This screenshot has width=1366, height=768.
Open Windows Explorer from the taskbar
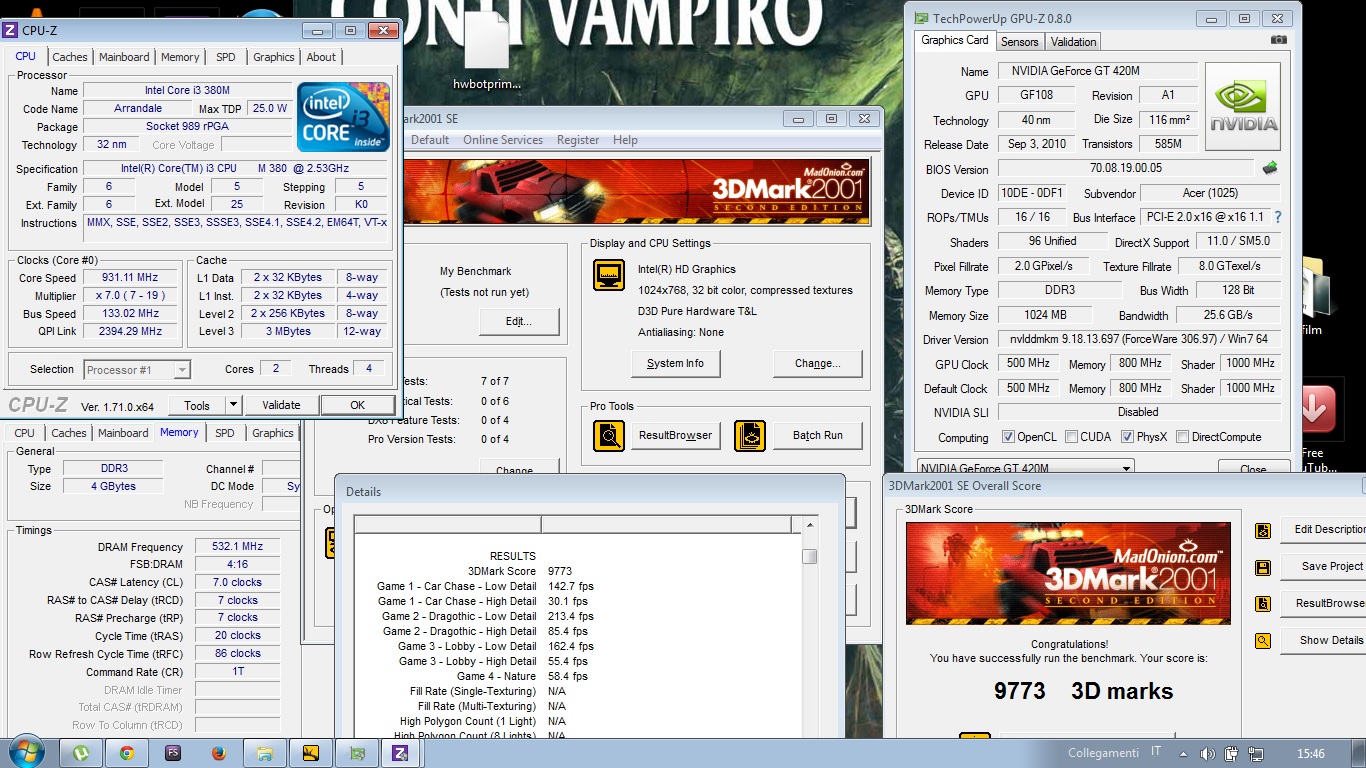pos(265,753)
